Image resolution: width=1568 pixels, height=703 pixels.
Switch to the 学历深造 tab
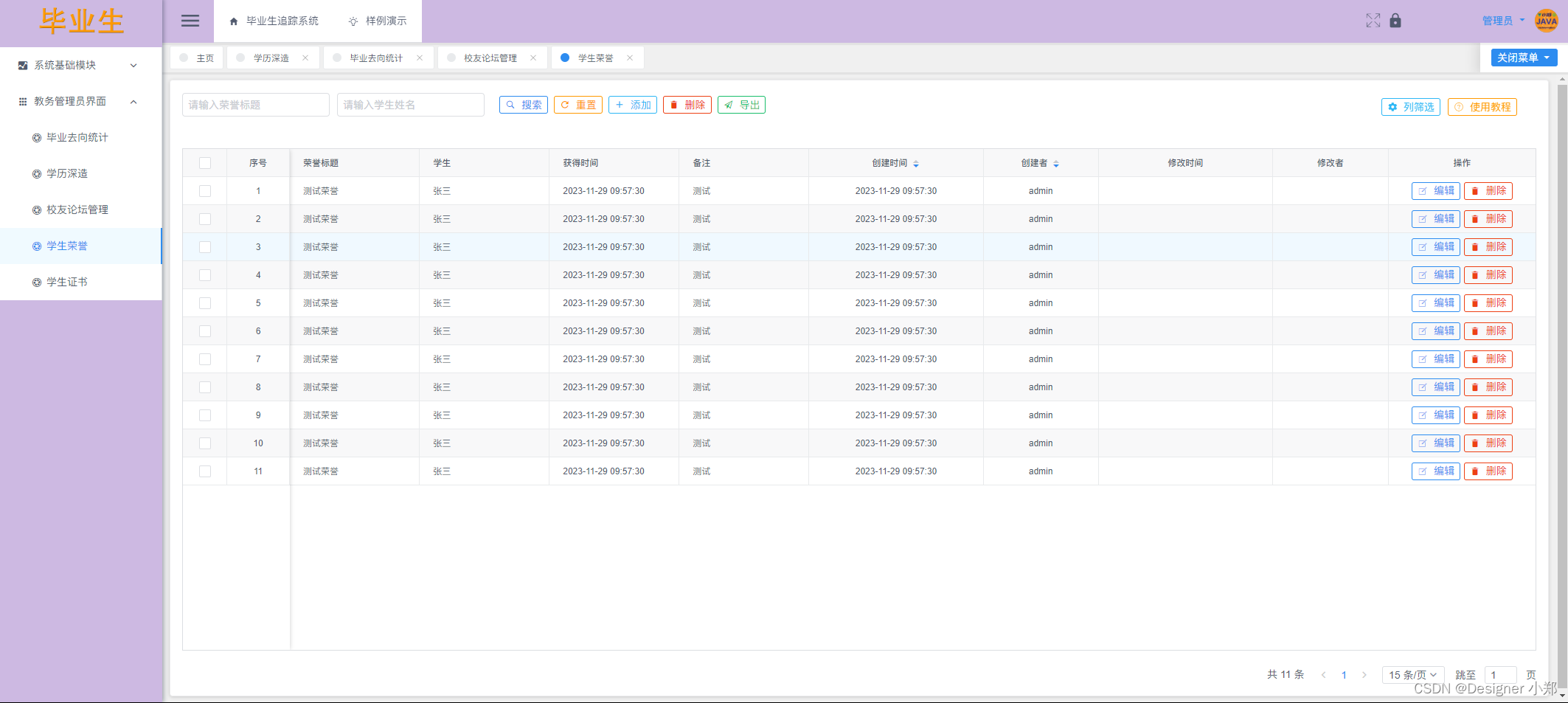271,58
